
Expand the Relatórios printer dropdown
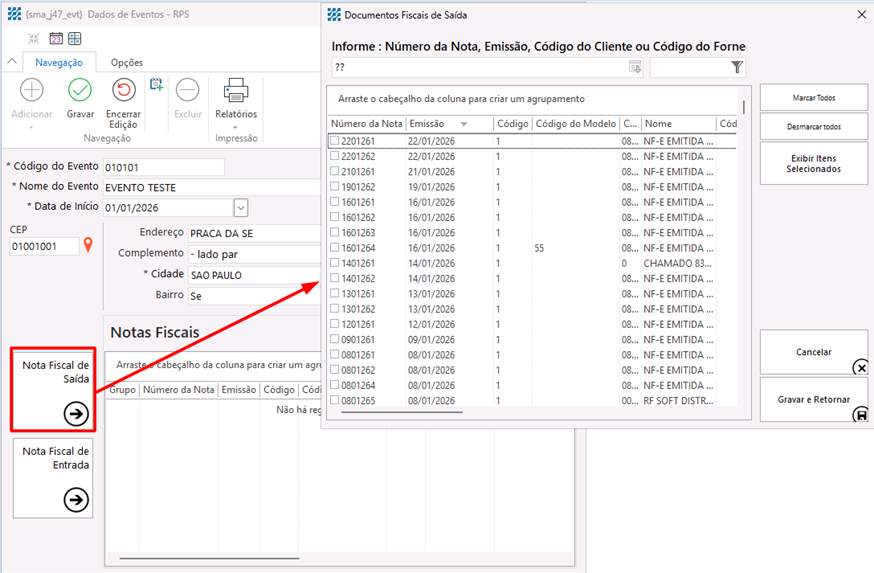coord(236,126)
